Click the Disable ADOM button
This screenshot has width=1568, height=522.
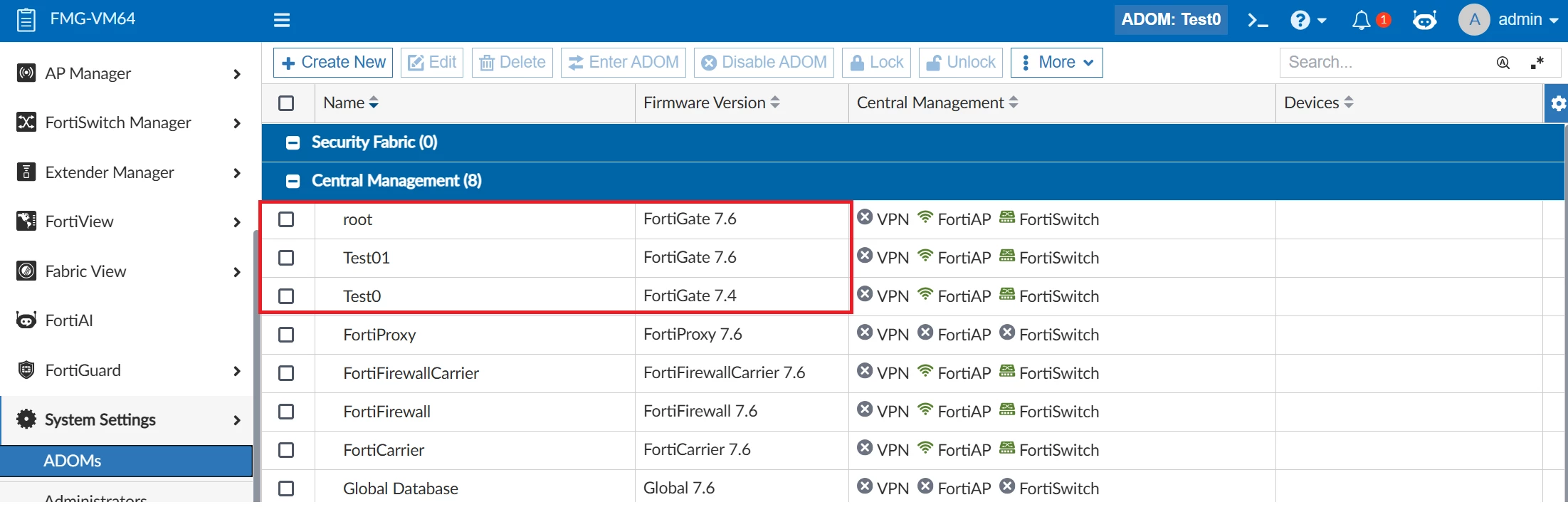pyautogui.click(x=764, y=63)
